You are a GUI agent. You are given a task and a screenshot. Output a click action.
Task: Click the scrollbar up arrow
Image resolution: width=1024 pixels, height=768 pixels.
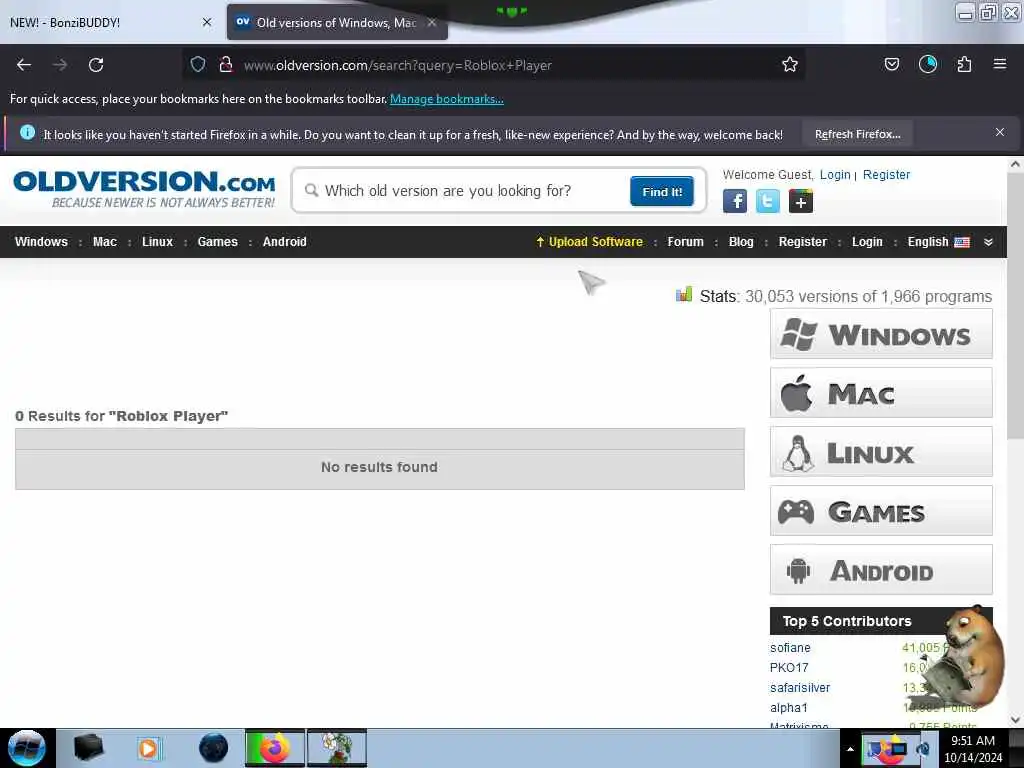1015,164
